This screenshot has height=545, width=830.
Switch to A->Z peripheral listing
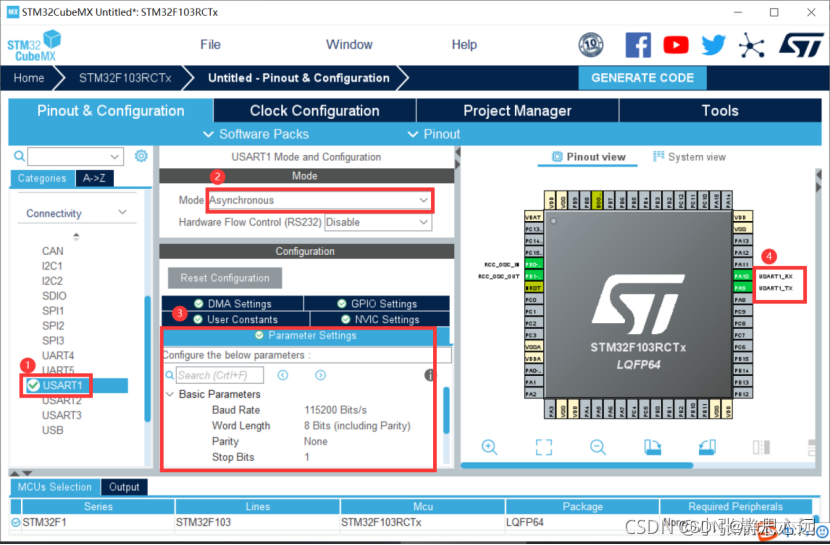[94, 178]
